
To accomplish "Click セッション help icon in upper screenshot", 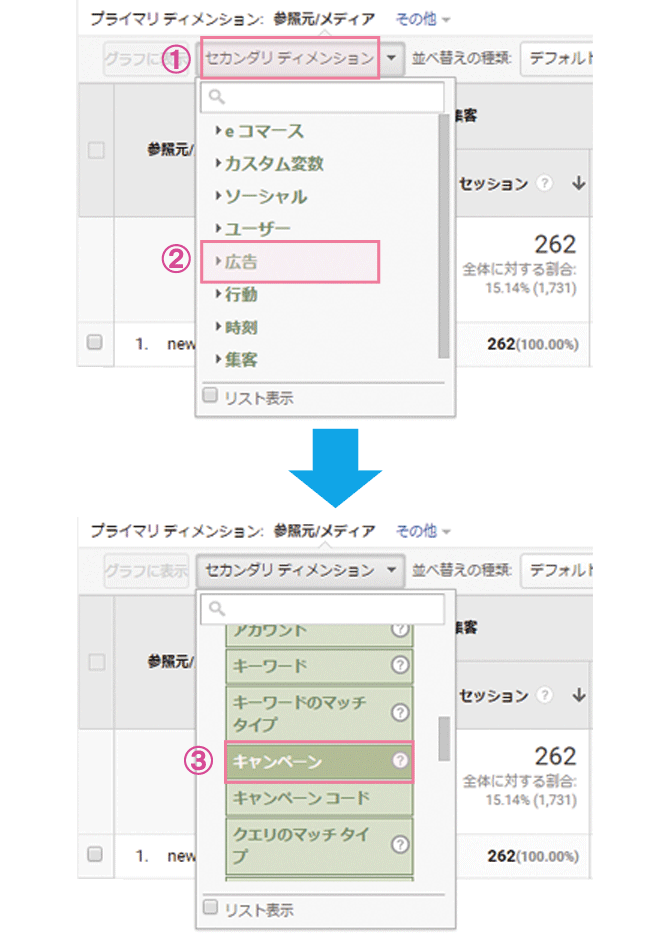I will (x=544, y=183).
